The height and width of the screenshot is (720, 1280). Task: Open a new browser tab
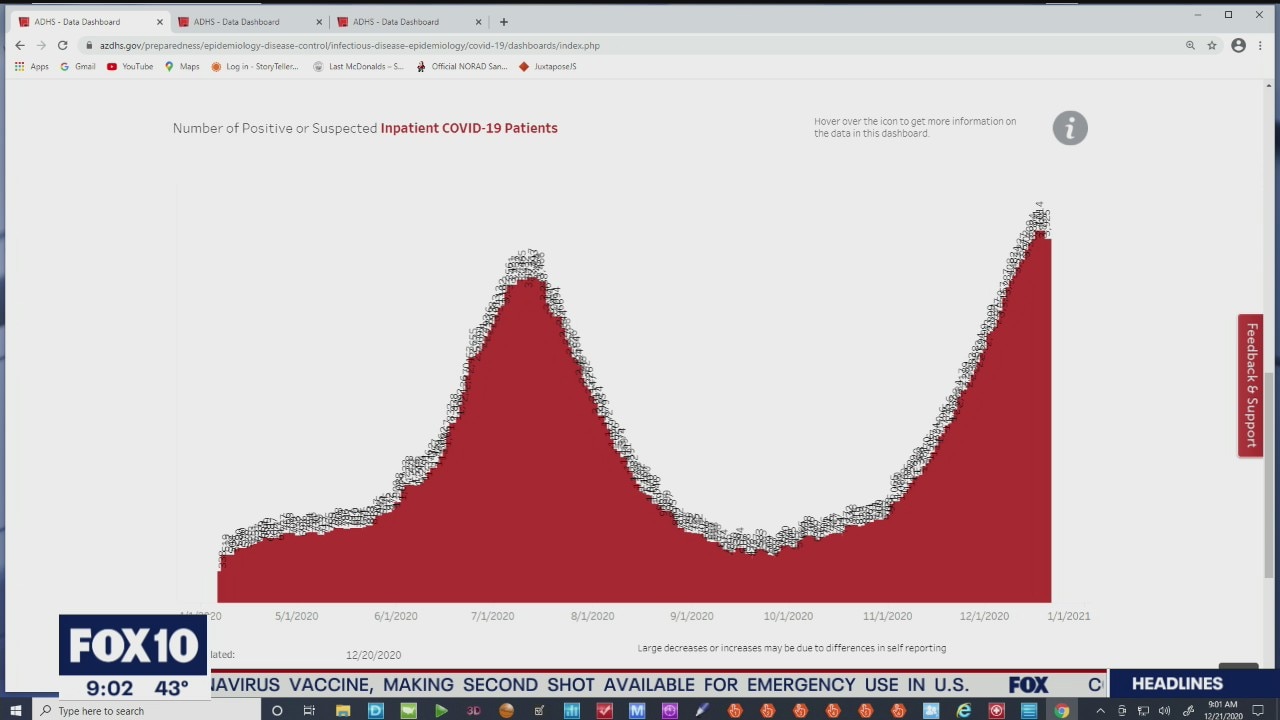(504, 21)
